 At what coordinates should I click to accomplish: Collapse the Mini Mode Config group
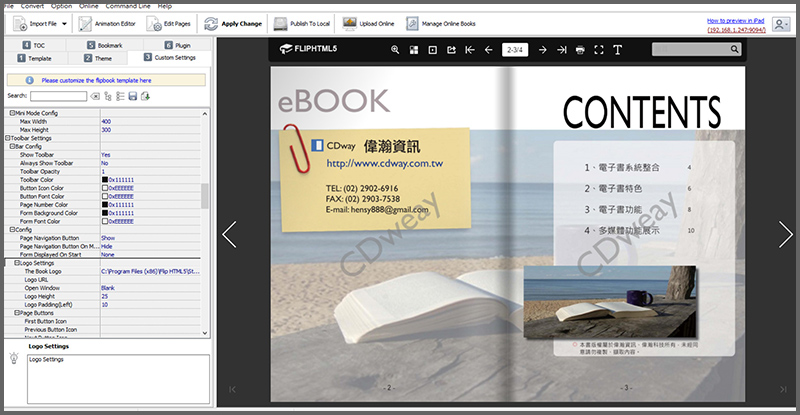pyautogui.click(x=12, y=113)
